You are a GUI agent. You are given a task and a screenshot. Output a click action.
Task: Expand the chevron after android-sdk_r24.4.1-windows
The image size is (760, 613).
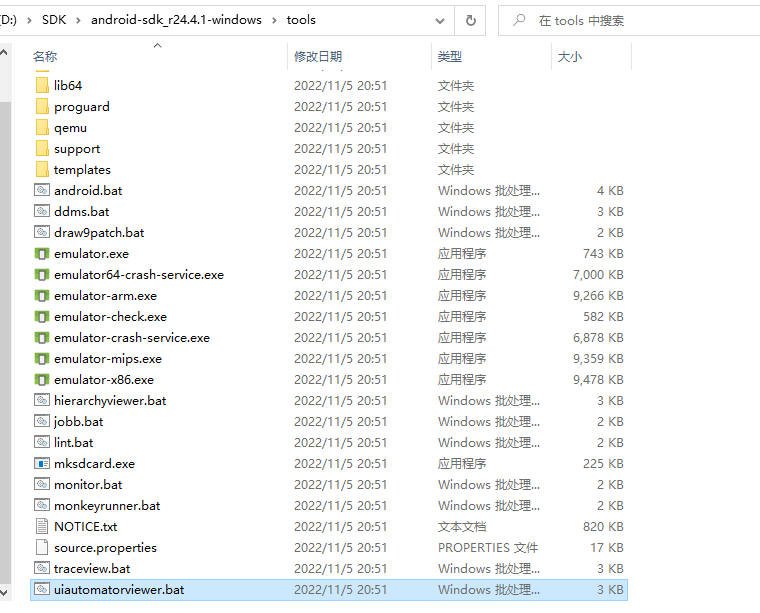(x=274, y=20)
